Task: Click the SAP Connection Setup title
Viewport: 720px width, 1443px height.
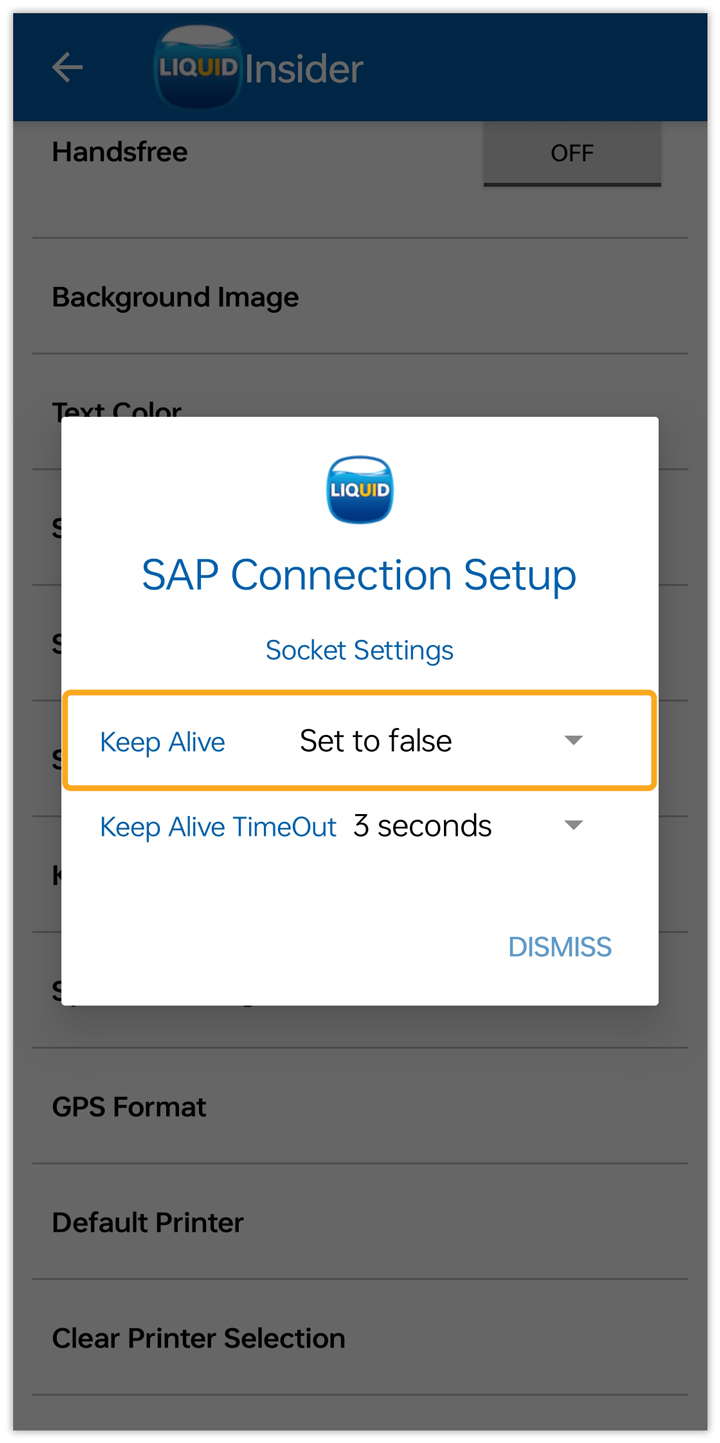Action: [359, 575]
